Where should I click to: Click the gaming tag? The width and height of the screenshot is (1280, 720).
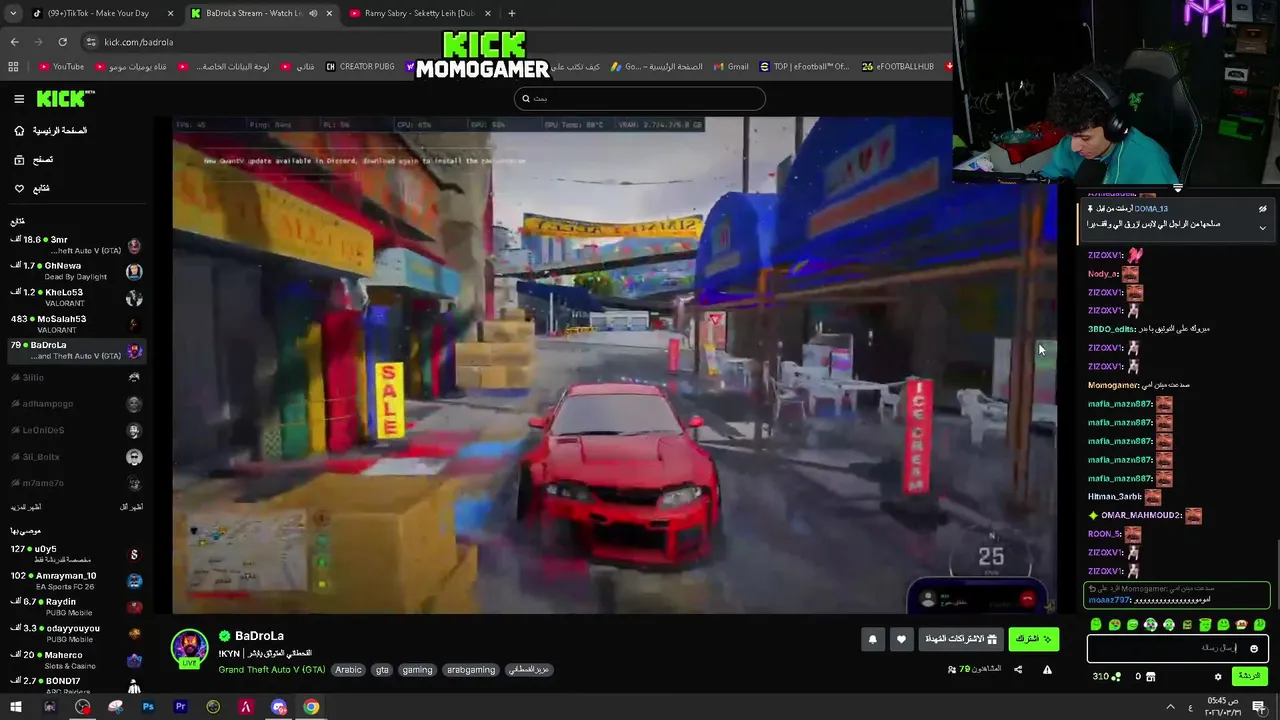[x=417, y=670]
